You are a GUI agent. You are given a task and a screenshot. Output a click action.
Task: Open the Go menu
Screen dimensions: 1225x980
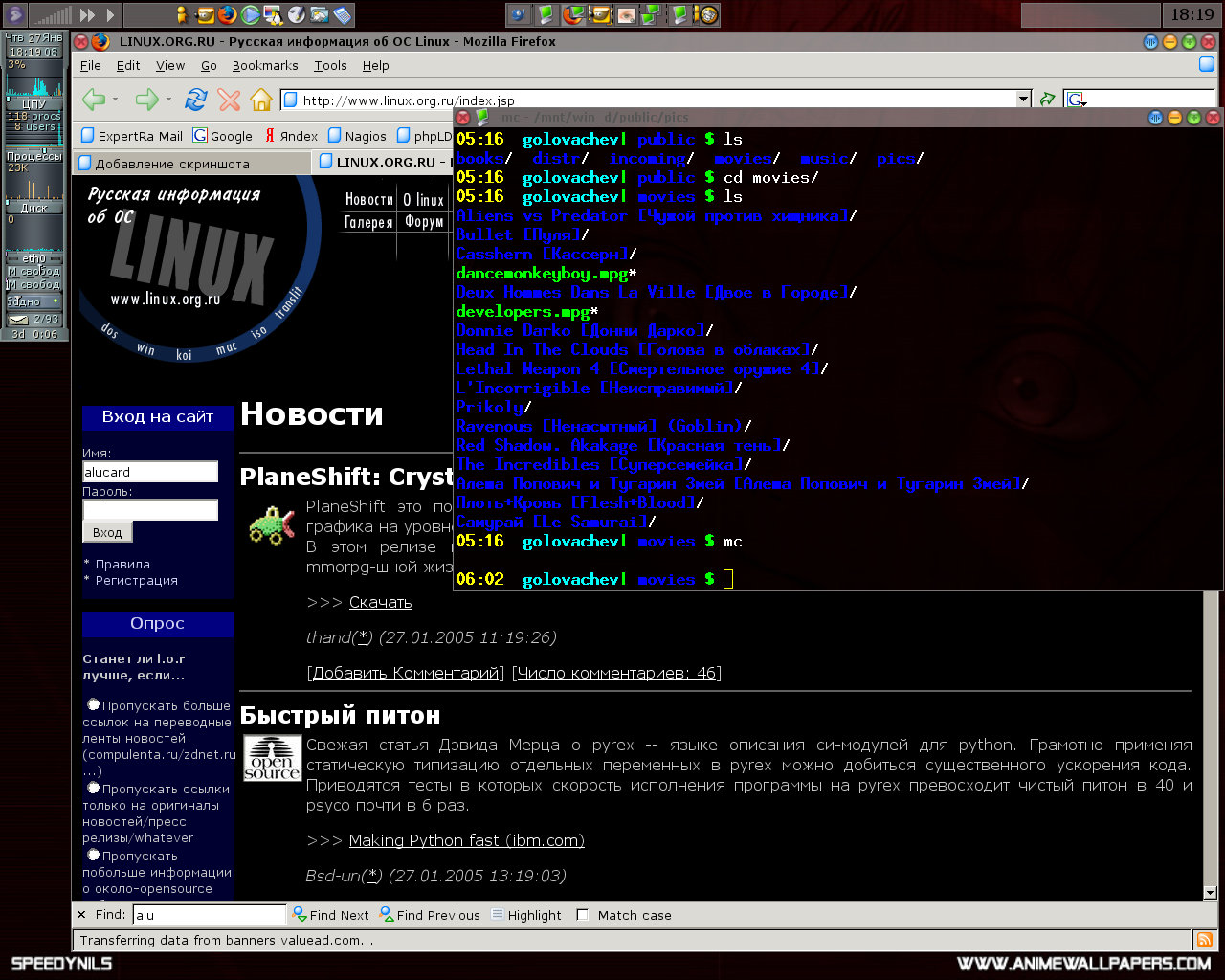[209, 65]
